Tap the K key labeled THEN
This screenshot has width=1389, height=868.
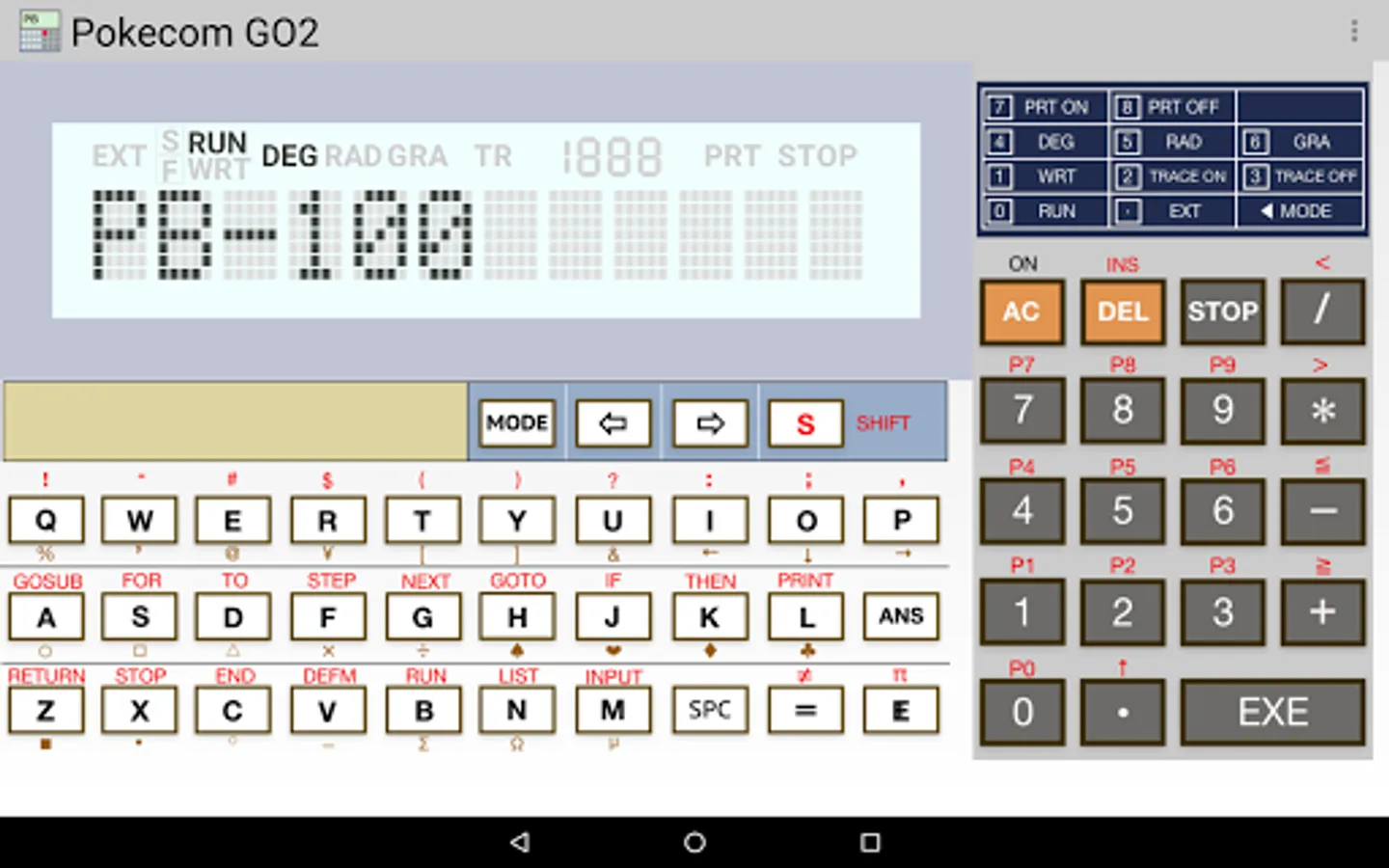point(710,616)
